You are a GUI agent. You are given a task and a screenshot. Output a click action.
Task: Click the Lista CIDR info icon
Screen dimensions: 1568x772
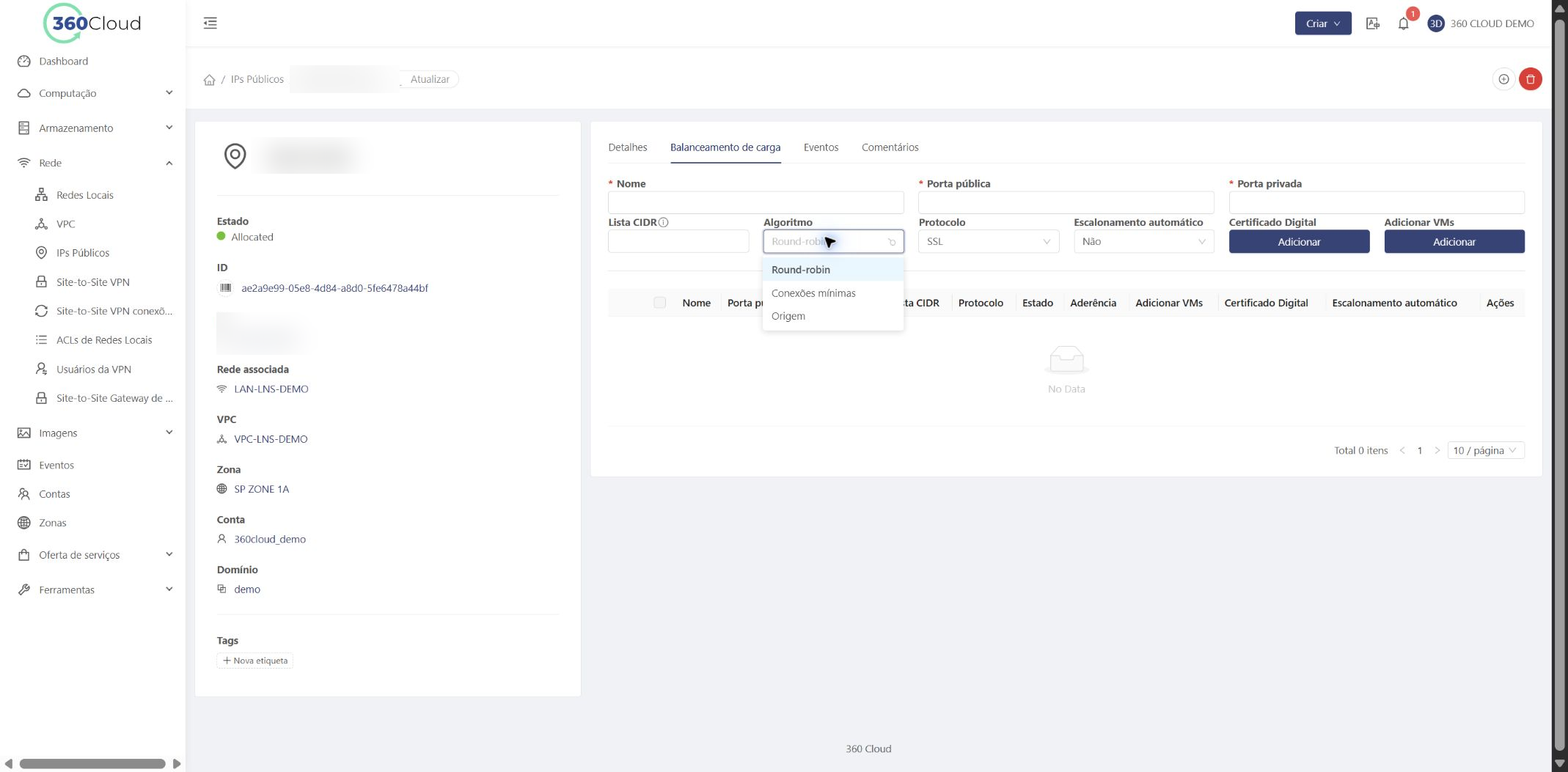663,222
